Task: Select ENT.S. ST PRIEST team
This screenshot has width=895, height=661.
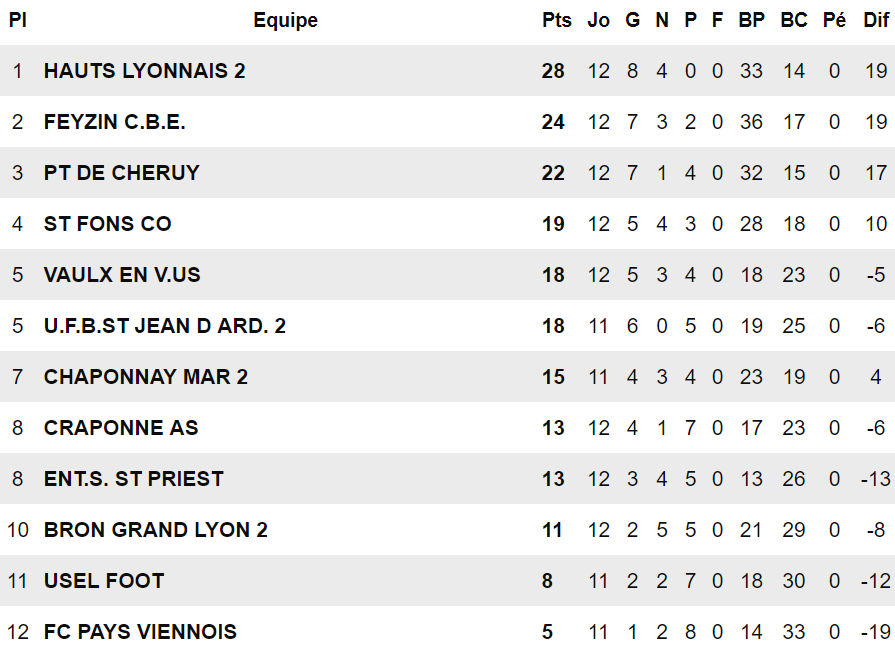Action: [134, 479]
